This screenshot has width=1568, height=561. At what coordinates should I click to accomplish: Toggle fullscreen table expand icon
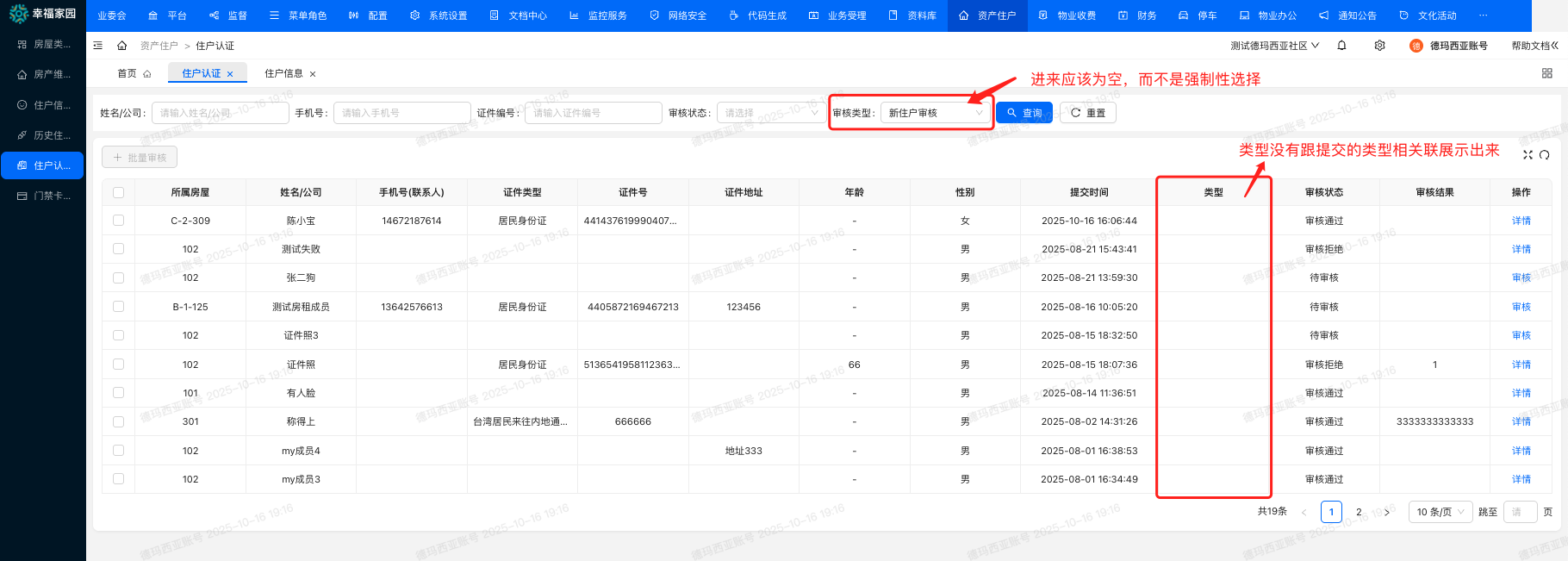pyautogui.click(x=1528, y=155)
